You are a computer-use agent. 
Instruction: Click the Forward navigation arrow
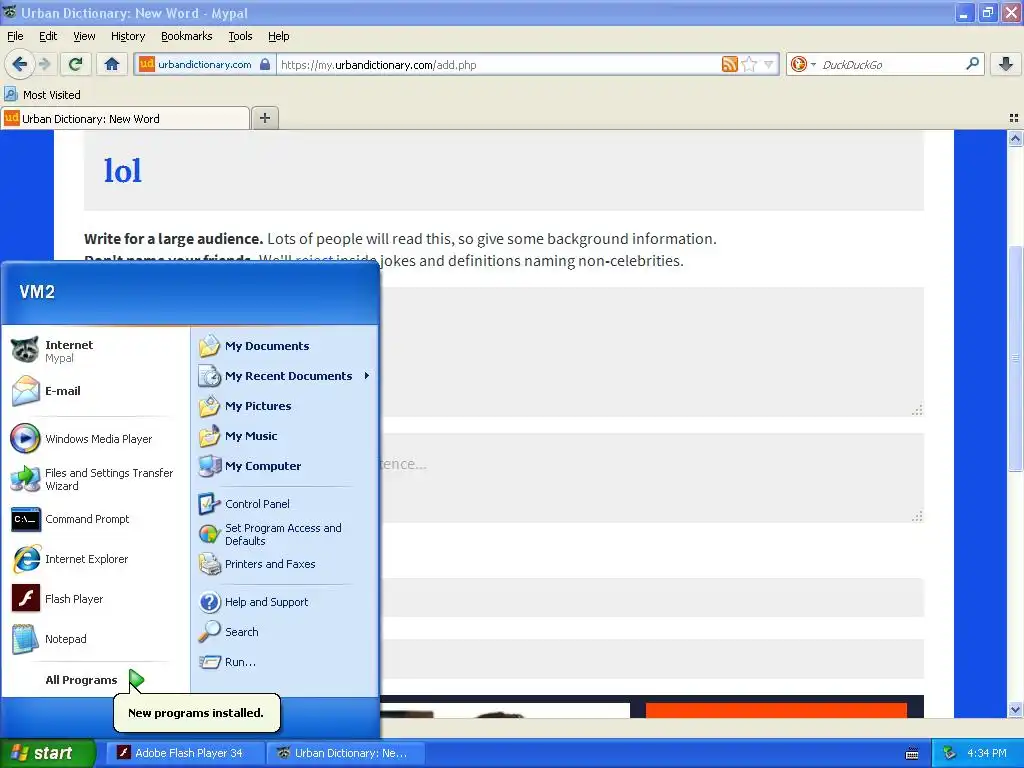click(44, 64)
